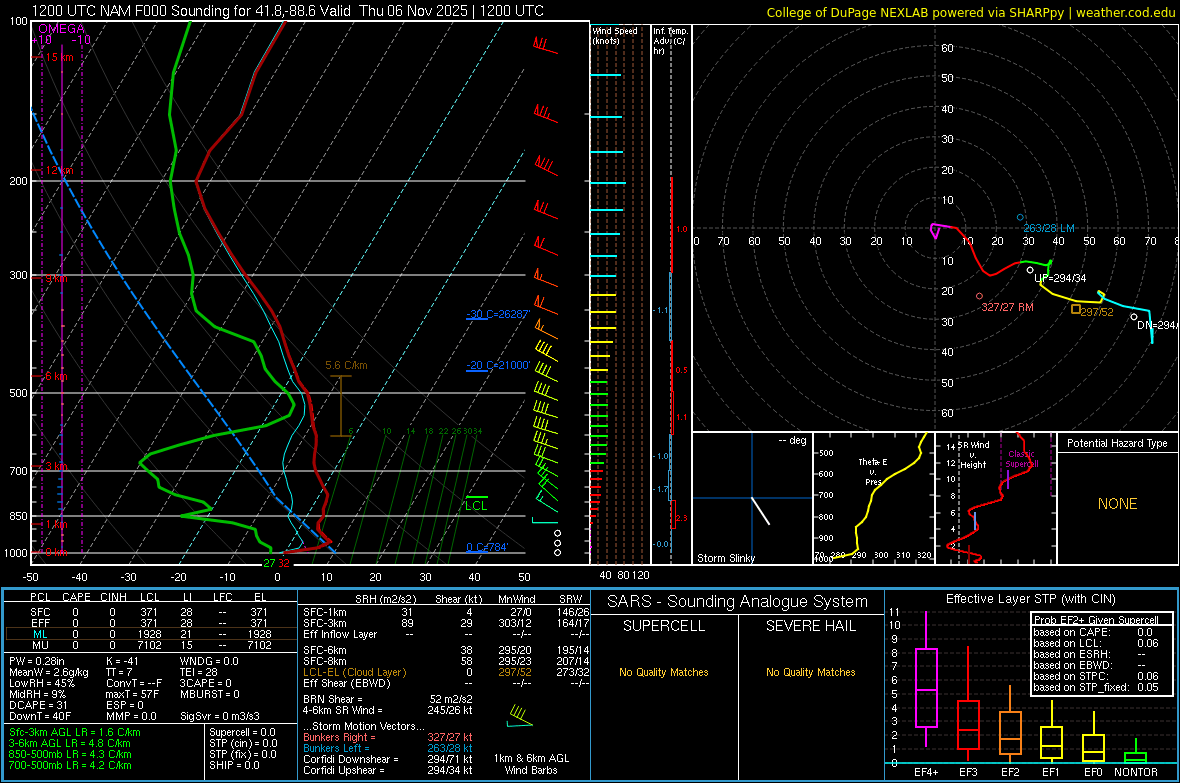Click the BRN Shear = row

coord(388,699)
